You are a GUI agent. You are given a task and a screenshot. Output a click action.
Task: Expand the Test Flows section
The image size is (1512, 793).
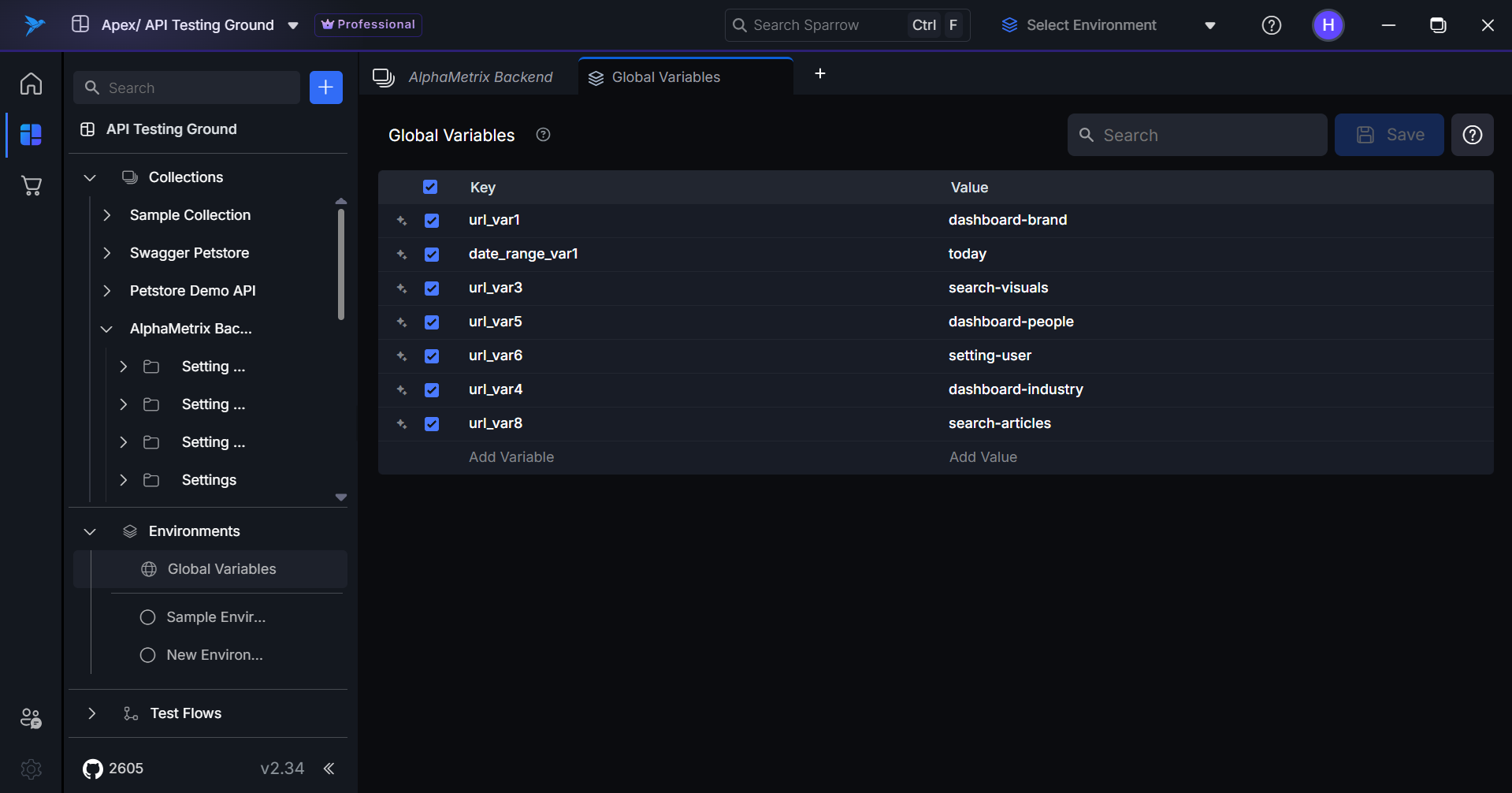[92, 713]
